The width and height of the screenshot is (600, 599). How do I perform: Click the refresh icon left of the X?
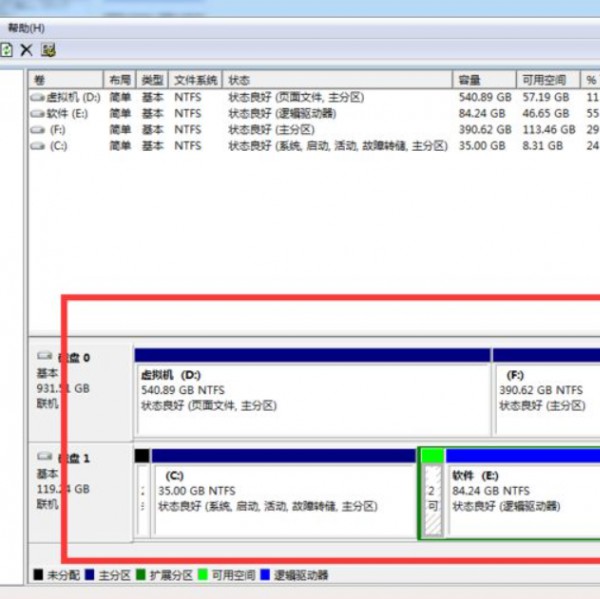pyautogui.click(x=6, y=50)
